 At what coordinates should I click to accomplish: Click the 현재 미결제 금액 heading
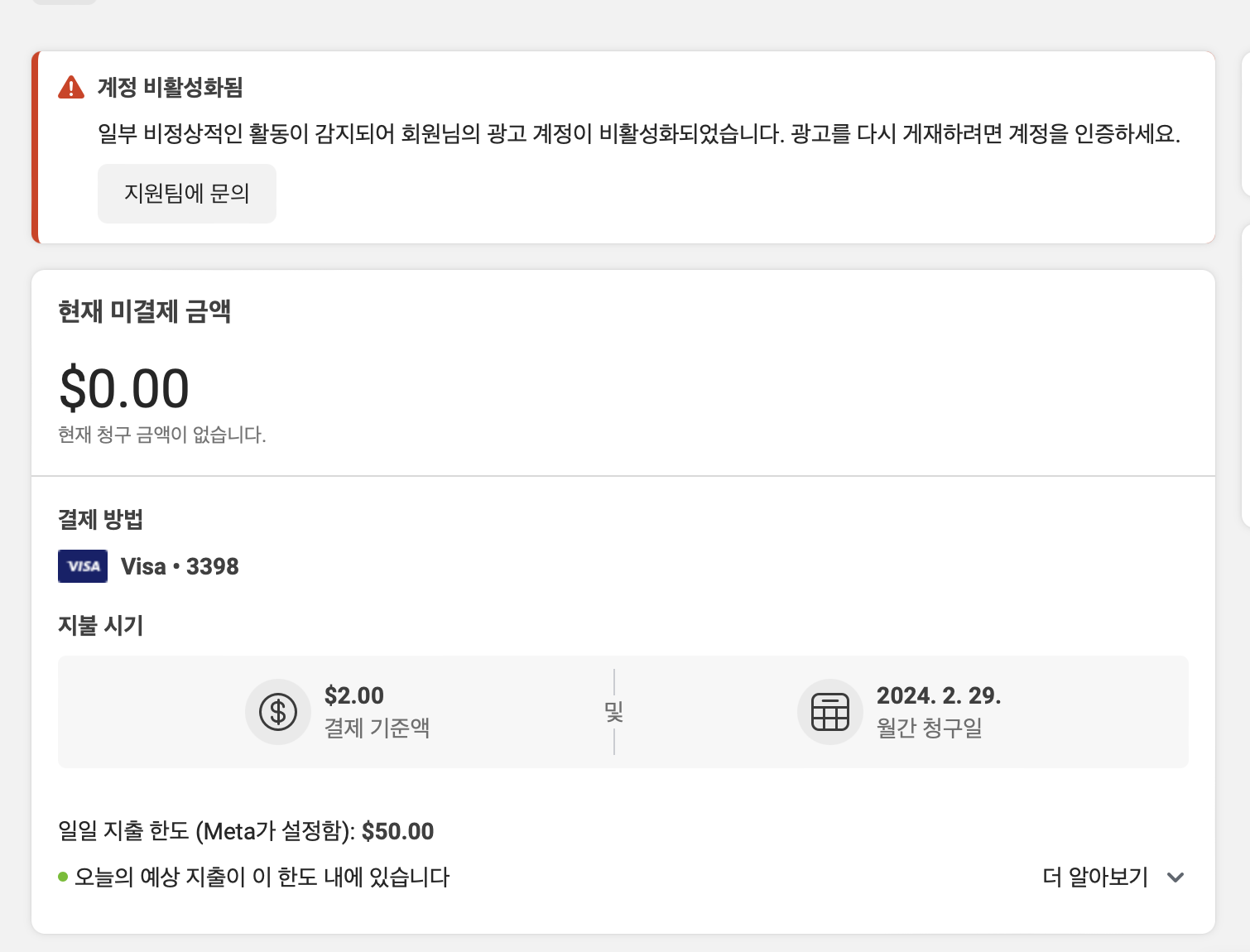tap(144, 311)
